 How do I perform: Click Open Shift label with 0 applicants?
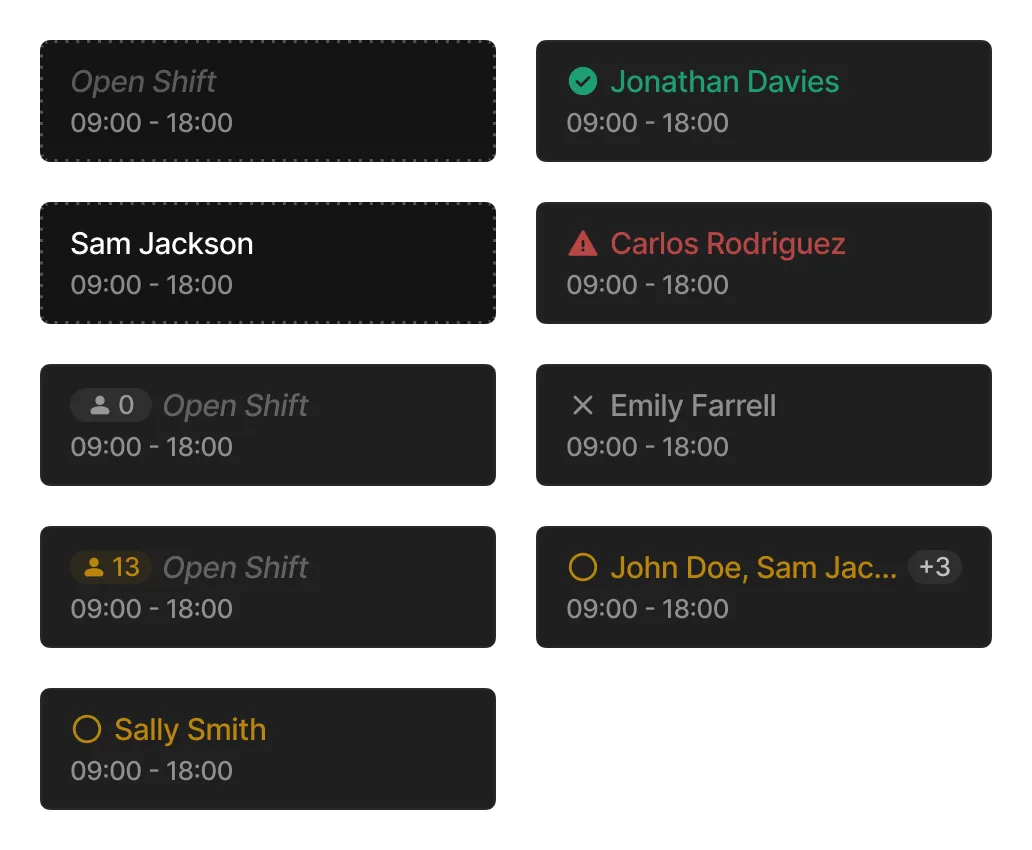236,405
